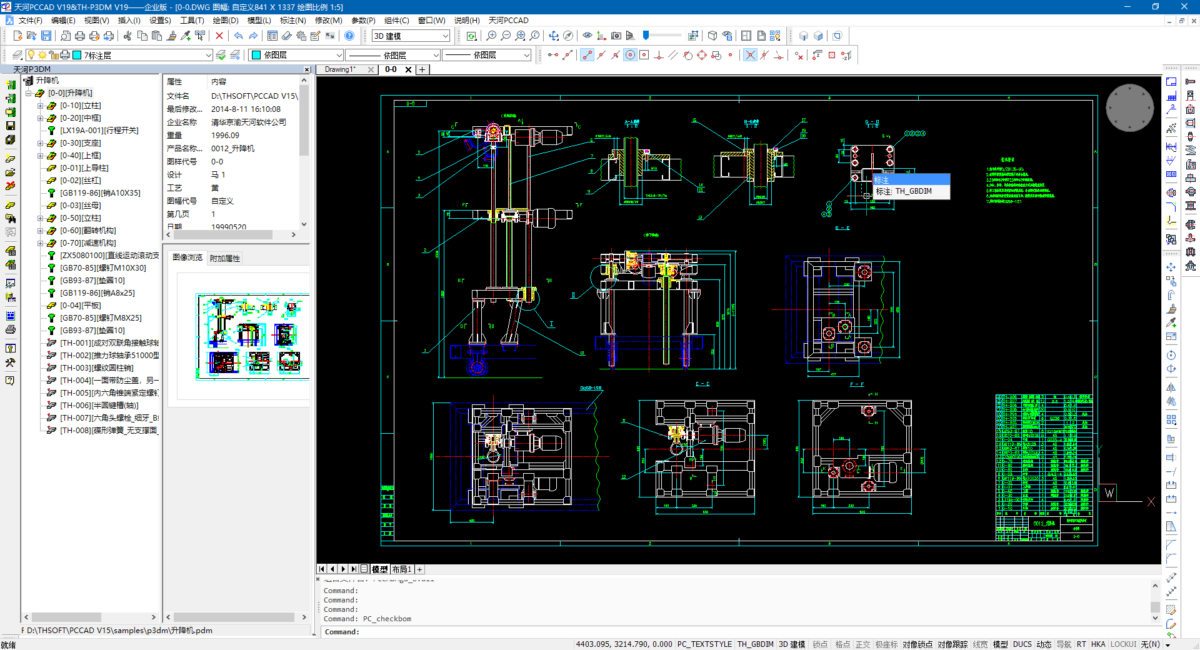Open the 3D 建模 workspace dropdown
Viewport: 1200px width, 650px height.
(x=411, y=35)
